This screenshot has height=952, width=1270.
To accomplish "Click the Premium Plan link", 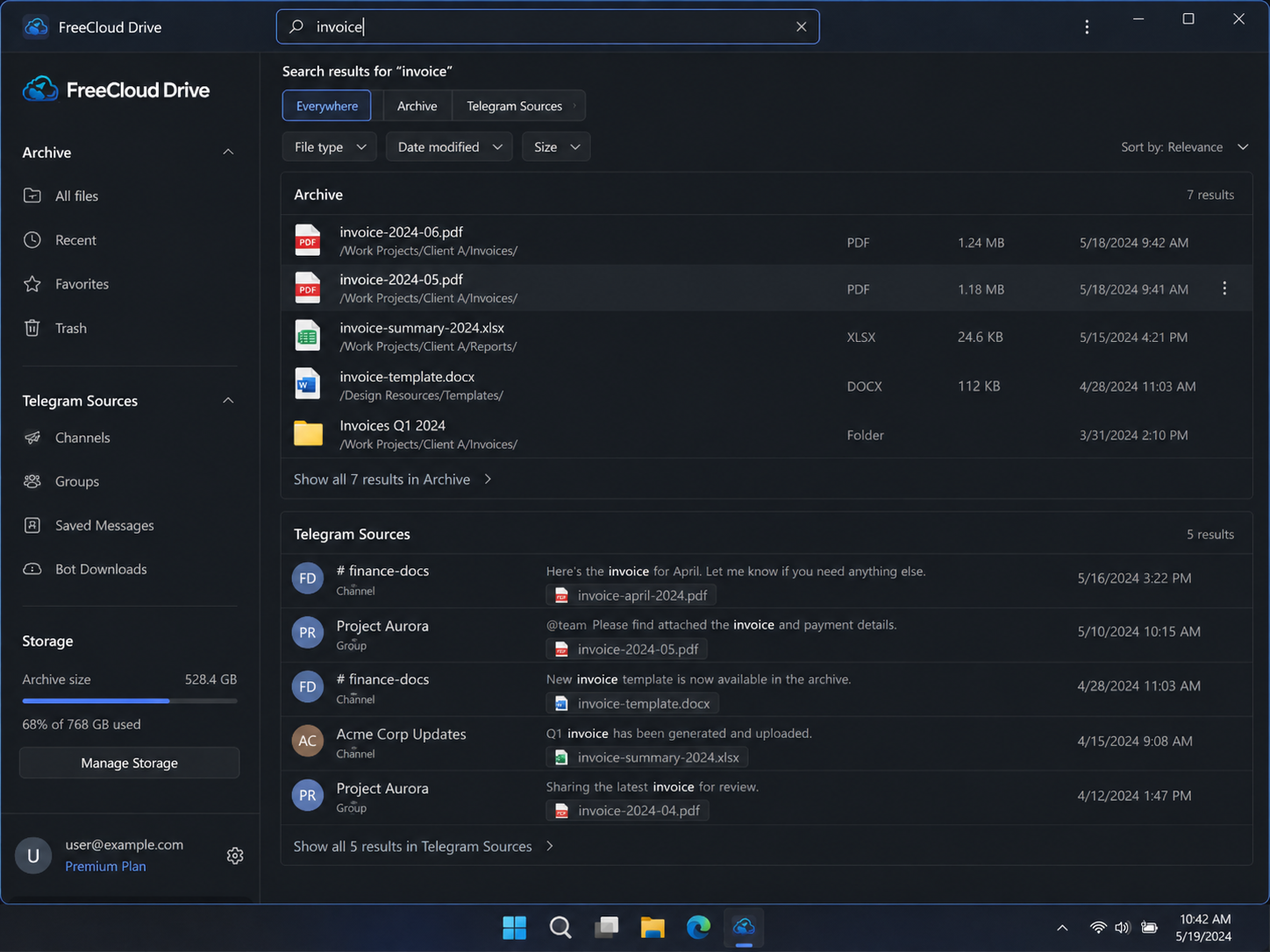I will (x=105, y=866).
